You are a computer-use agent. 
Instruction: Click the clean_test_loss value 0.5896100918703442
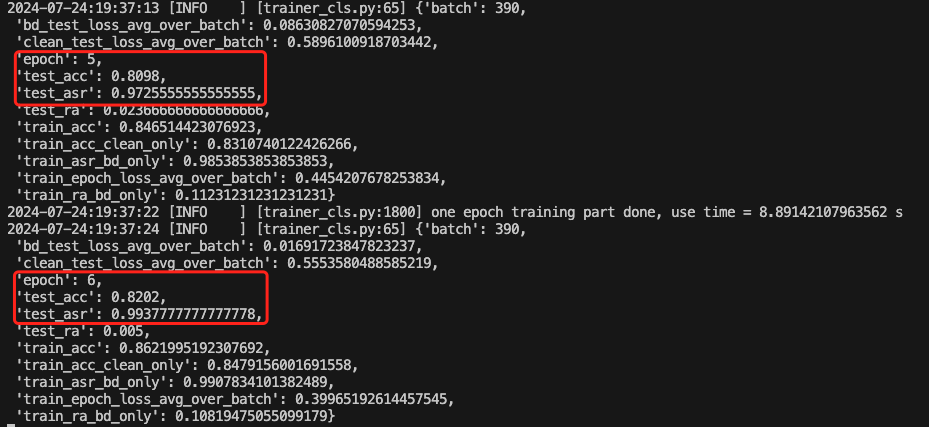coord(363,43)
